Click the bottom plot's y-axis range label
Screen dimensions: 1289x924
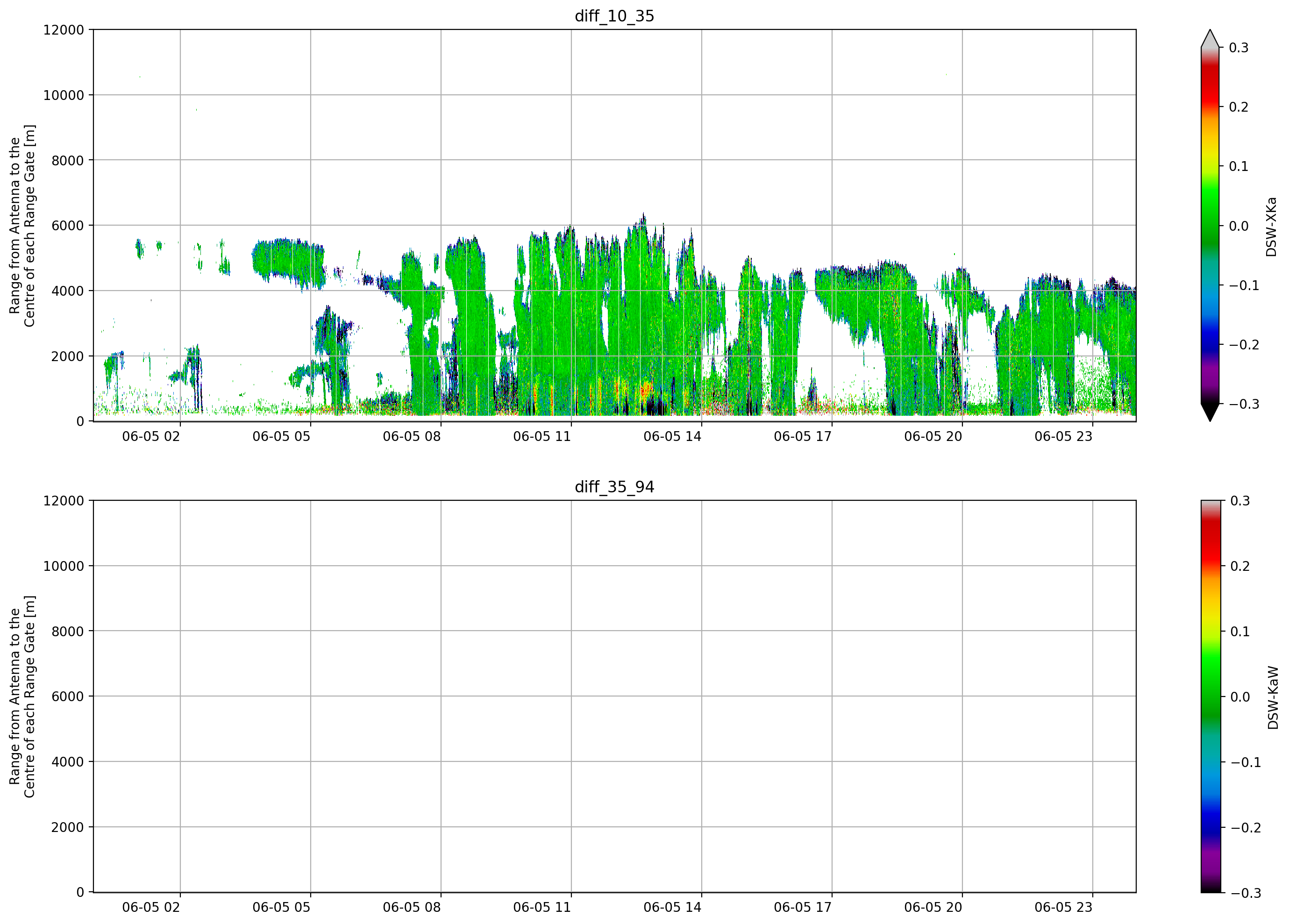click(22, 697)
